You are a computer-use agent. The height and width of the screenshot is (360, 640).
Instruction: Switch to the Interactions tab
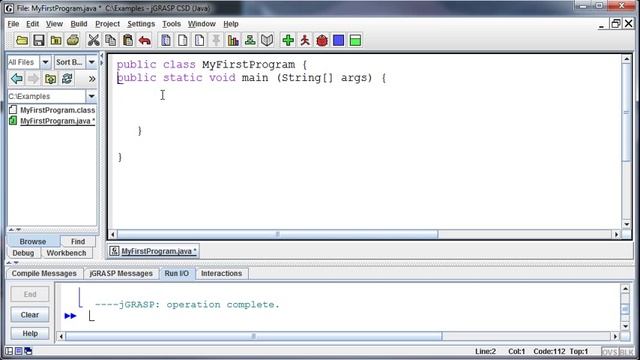221,273
